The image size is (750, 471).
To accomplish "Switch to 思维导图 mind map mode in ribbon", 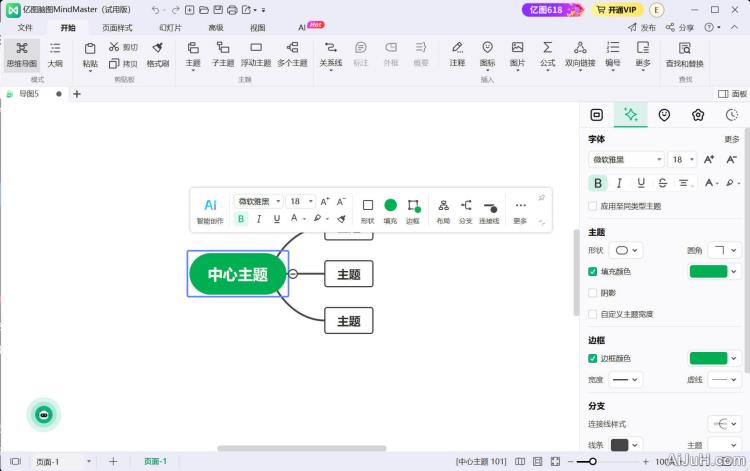I will tap(22, 55).
